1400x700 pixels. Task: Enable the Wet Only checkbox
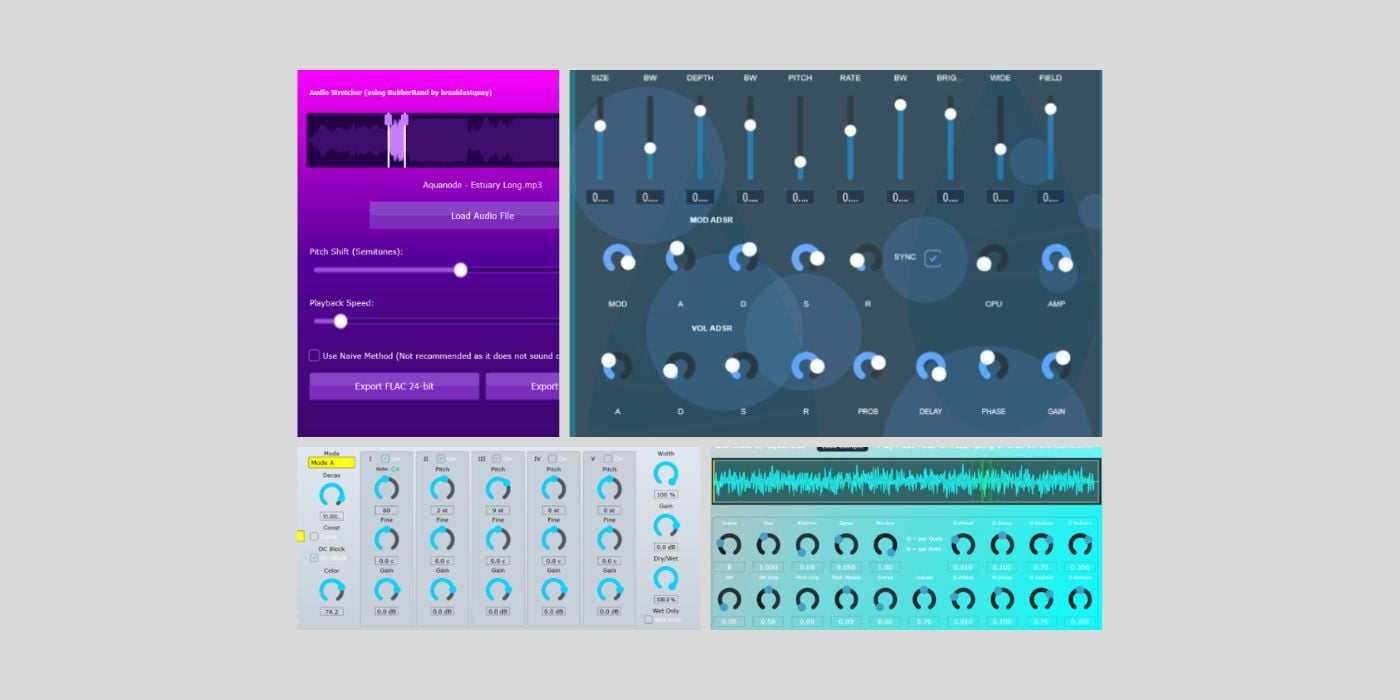[x=648, y=619]
